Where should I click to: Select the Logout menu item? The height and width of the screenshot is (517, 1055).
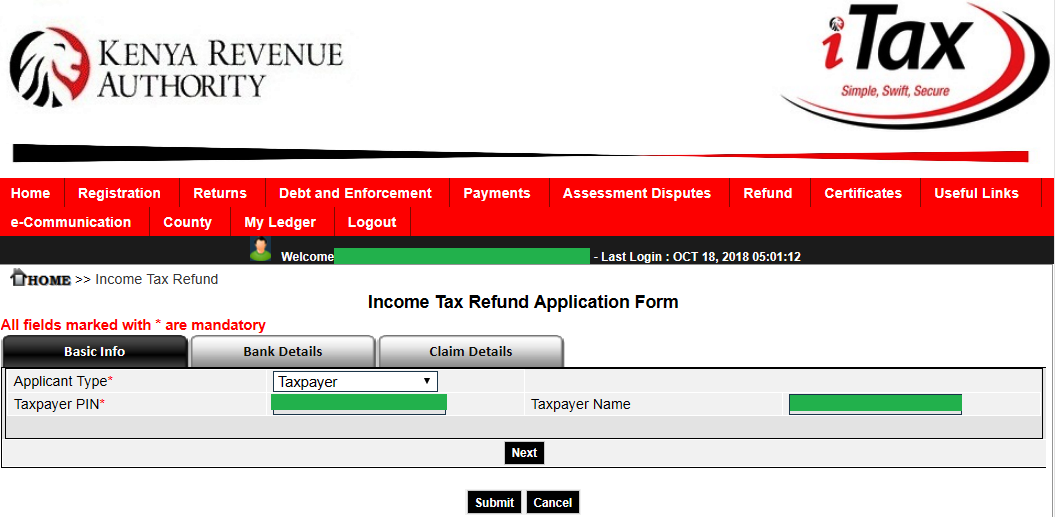point(372,222)
